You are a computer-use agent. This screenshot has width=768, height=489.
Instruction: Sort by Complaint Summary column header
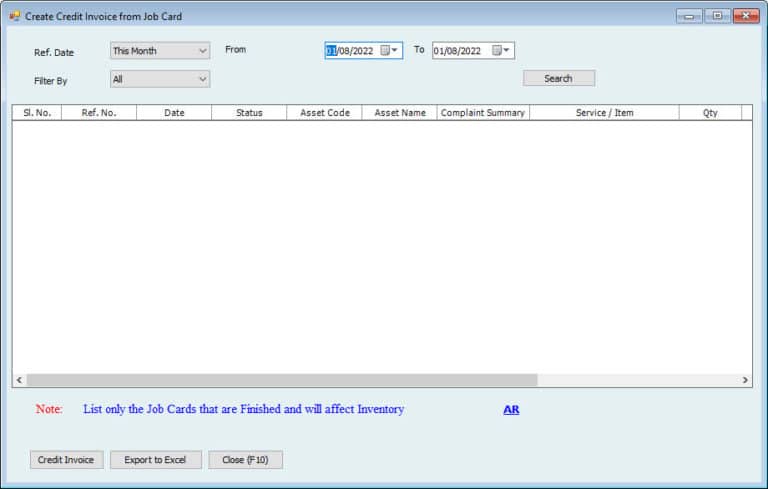point(483,113)
